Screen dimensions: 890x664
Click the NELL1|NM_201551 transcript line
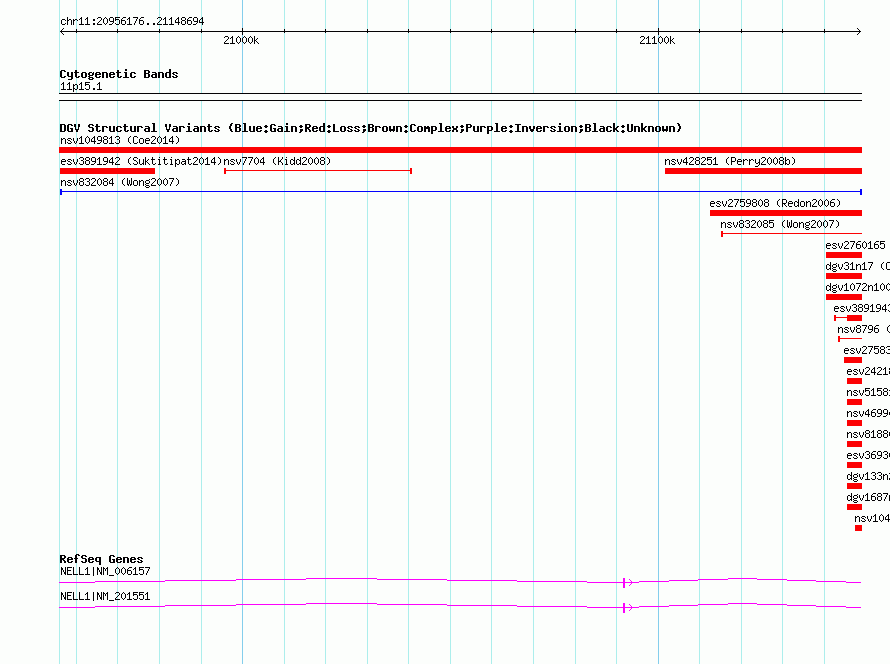pos(400,606)
